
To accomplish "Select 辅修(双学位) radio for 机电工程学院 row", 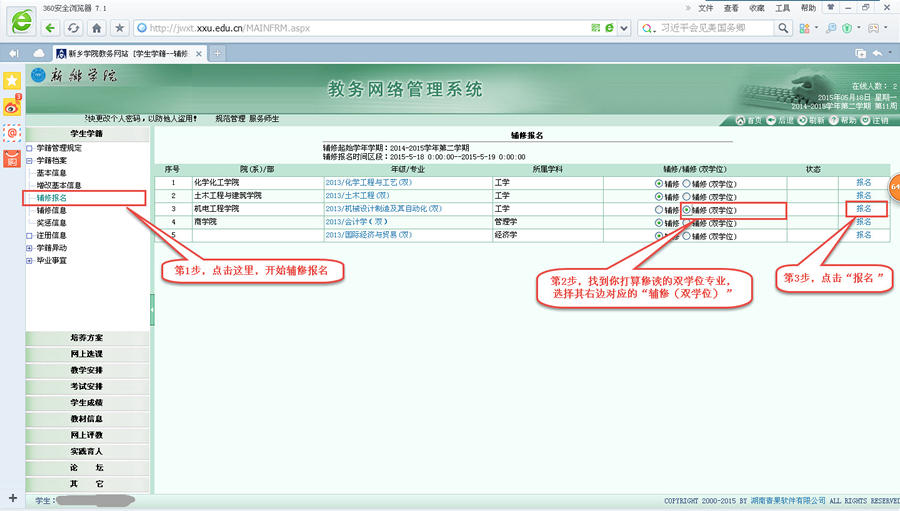I will click(x=686, y=210).
